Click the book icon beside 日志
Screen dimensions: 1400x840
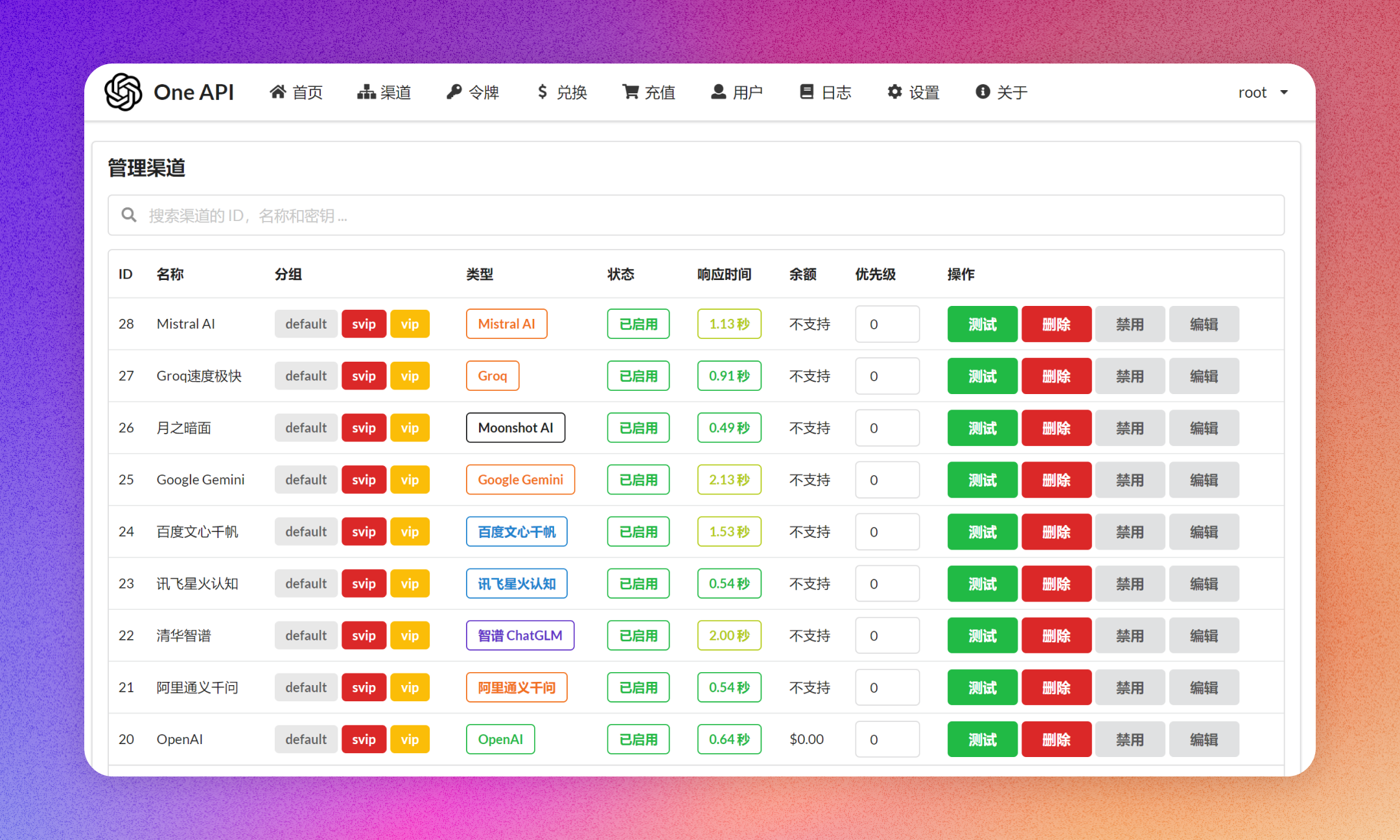click(806, 92)
